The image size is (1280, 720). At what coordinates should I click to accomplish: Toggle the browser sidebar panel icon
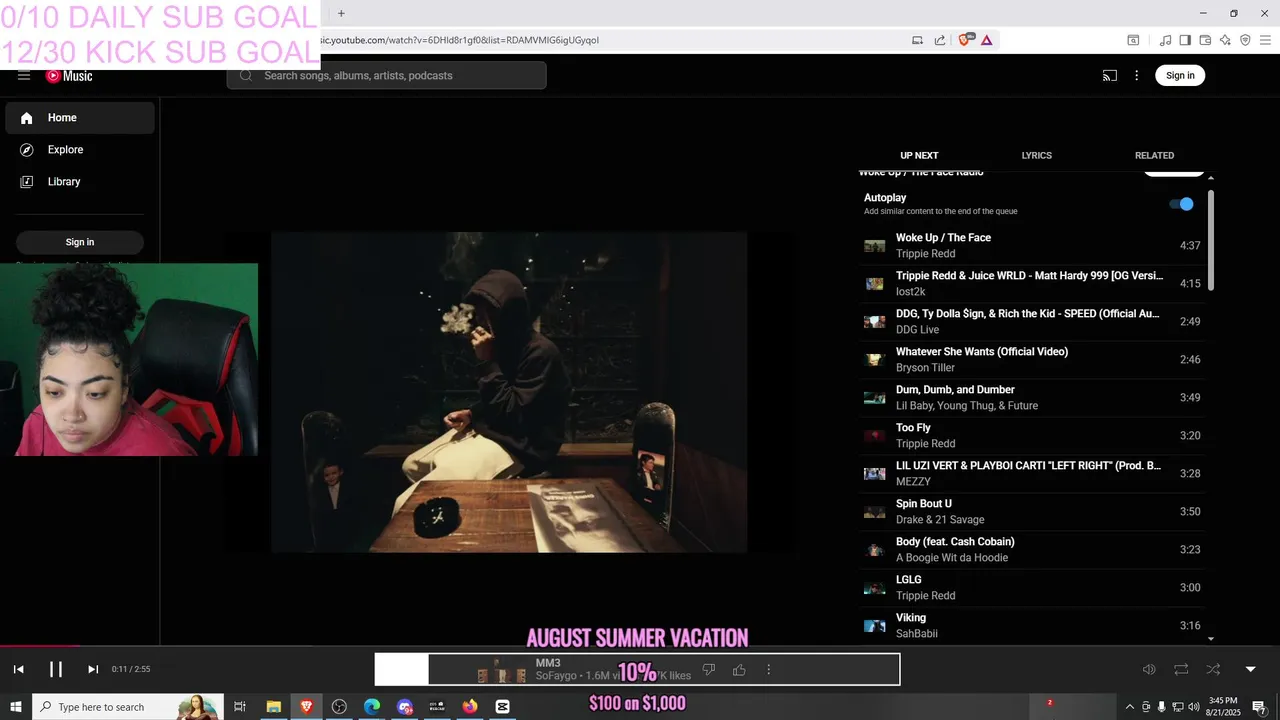click(x=1185, y=40)
